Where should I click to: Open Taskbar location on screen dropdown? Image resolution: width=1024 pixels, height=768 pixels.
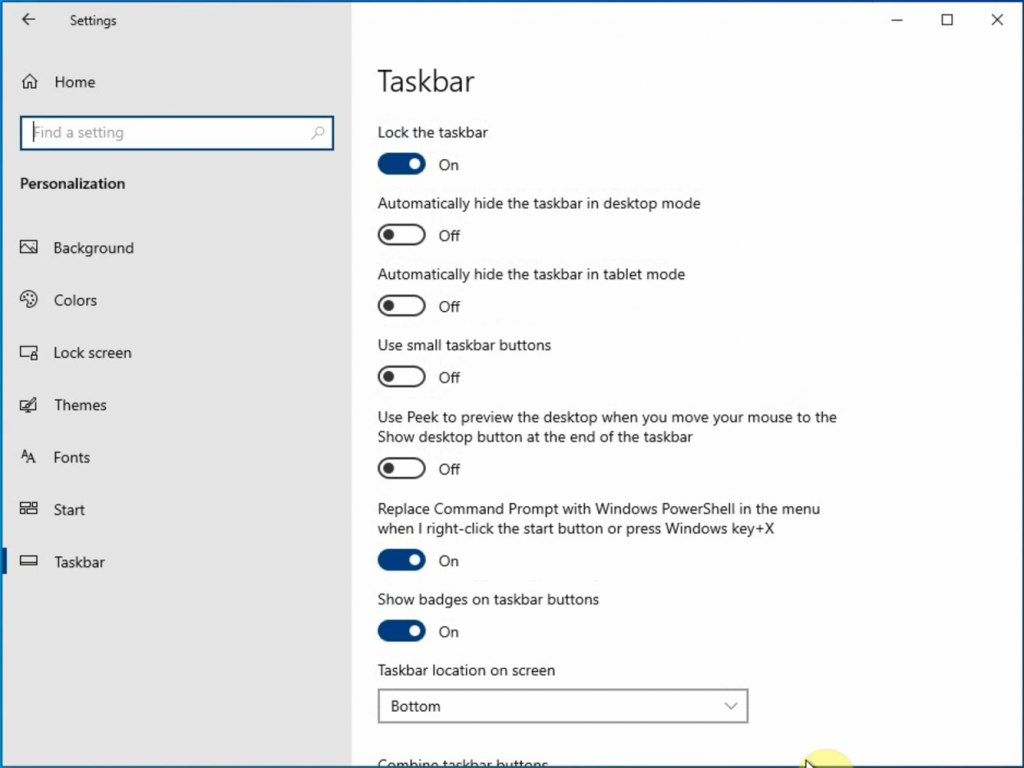pyautogui.click(x=563, y=706)
